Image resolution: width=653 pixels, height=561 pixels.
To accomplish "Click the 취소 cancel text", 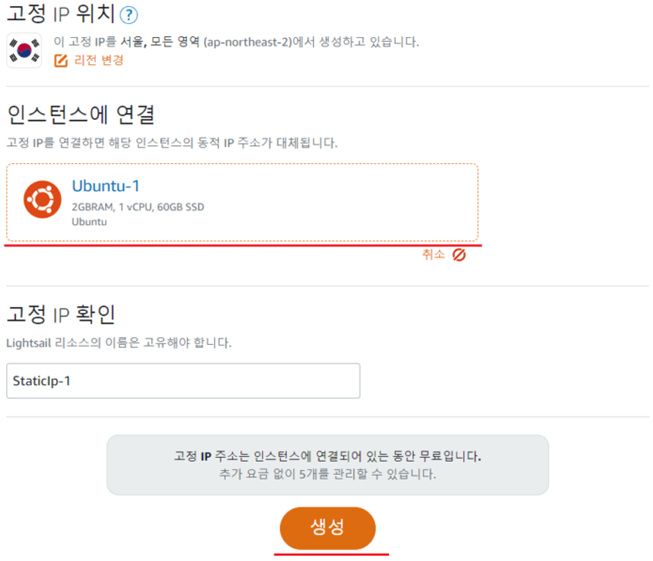I will pos(433,254).
